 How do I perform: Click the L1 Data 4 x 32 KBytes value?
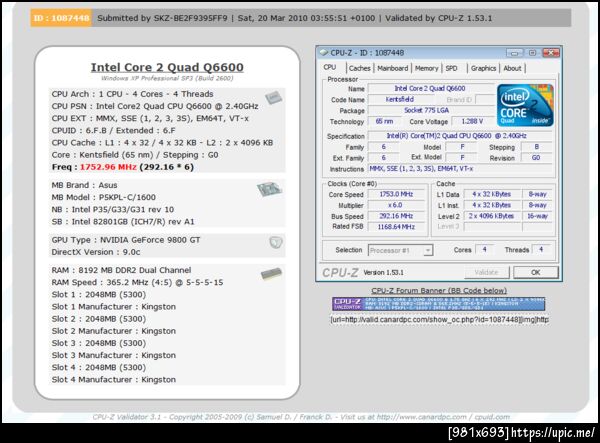pos(492,194)
